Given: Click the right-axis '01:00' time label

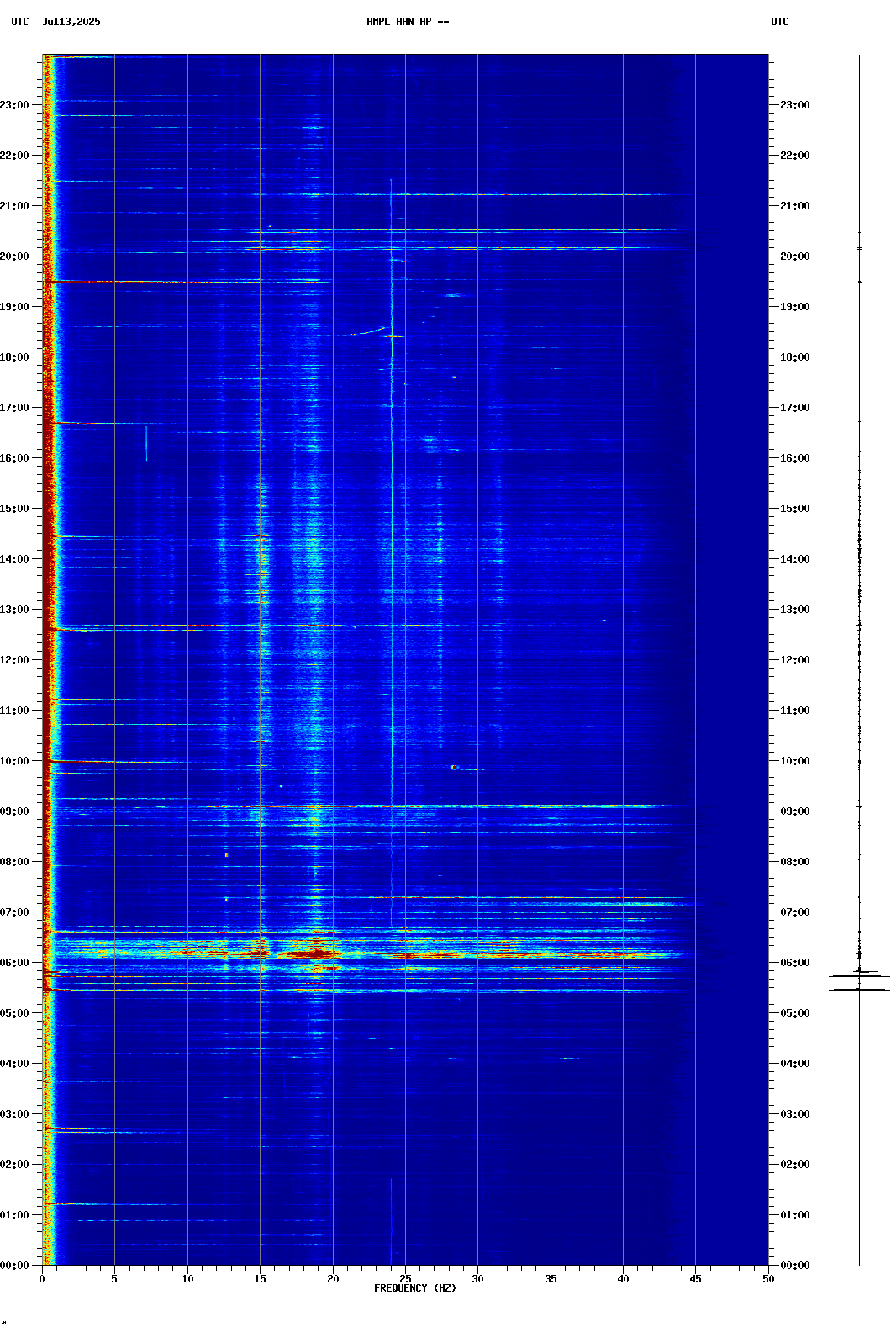Looking at the screenshot, I should click(795, 1215).
